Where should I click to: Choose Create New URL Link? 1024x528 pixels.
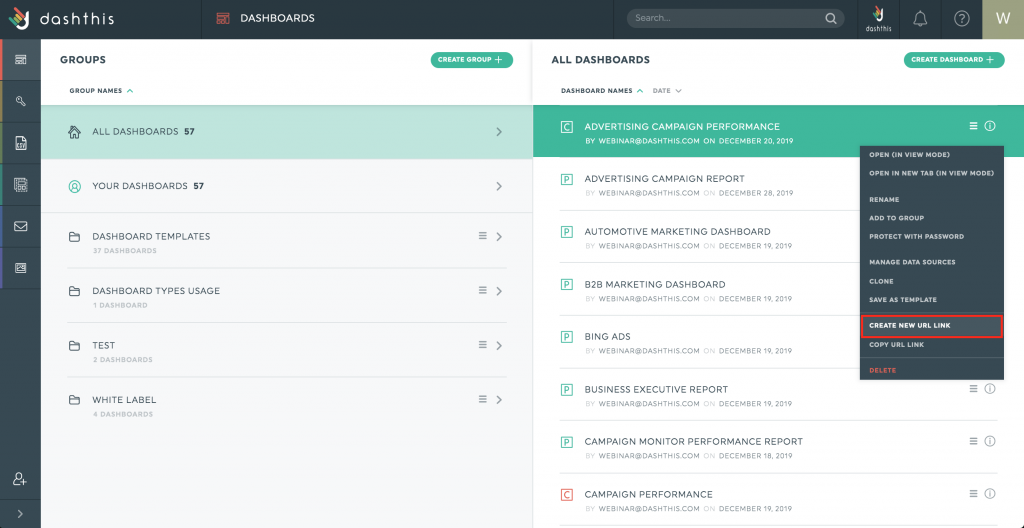[x=932, y=325]
